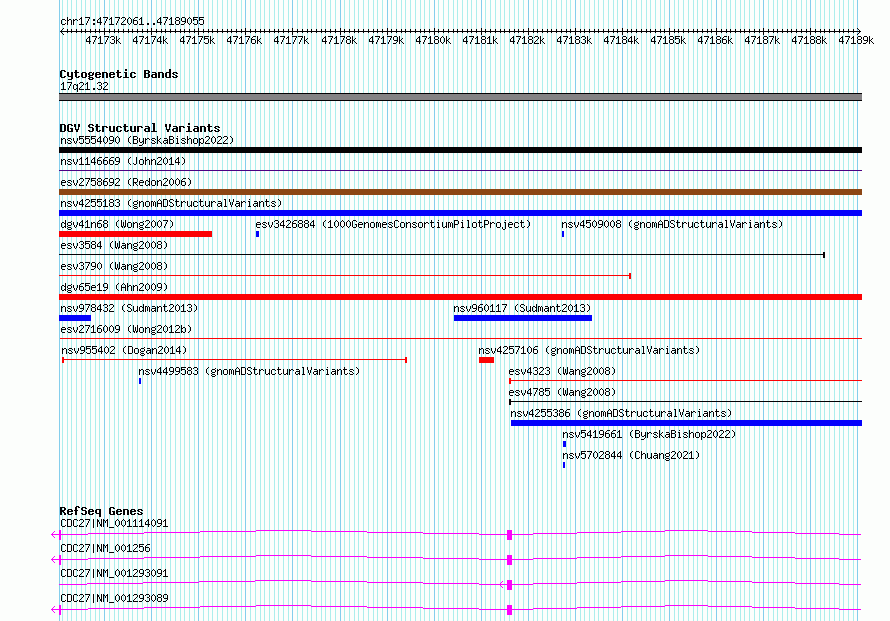Click the small red nsv4257106 block
890x621 pixels.
(x=486, y=360)
